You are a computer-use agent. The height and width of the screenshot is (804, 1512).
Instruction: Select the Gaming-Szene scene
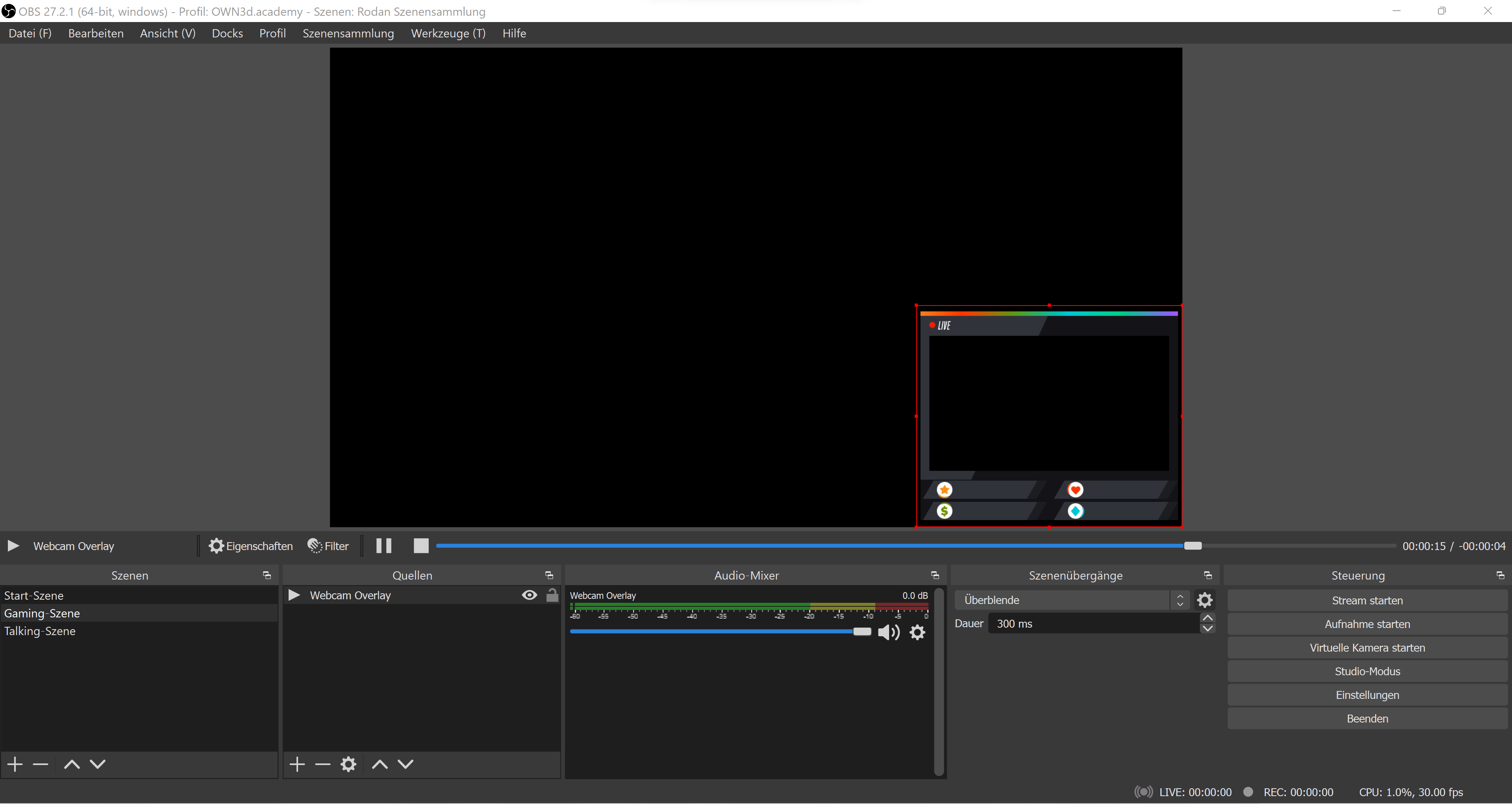(x=42, y=613)
